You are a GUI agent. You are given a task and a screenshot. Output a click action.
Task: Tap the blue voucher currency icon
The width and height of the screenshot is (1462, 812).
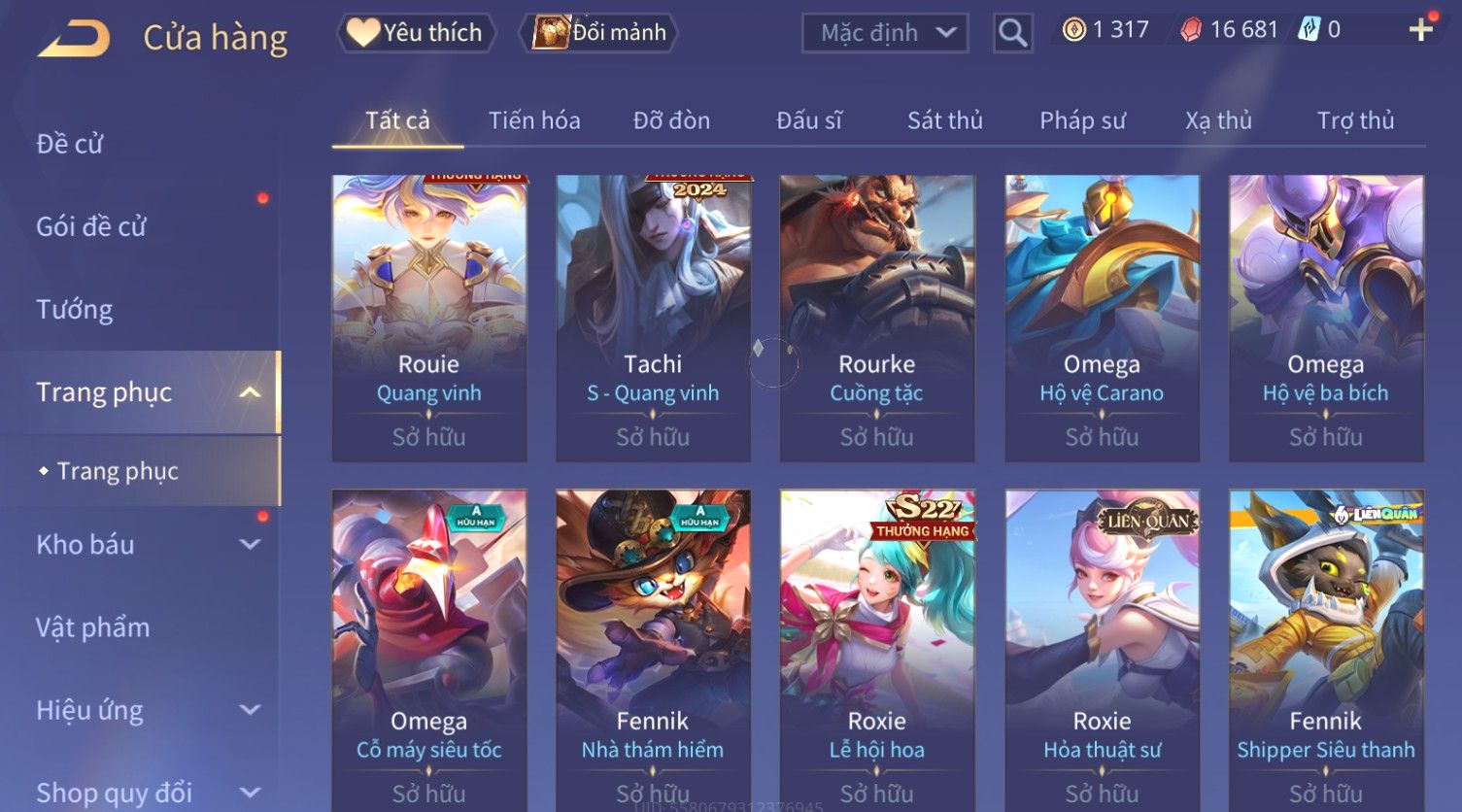click(x=1309, y=30)
